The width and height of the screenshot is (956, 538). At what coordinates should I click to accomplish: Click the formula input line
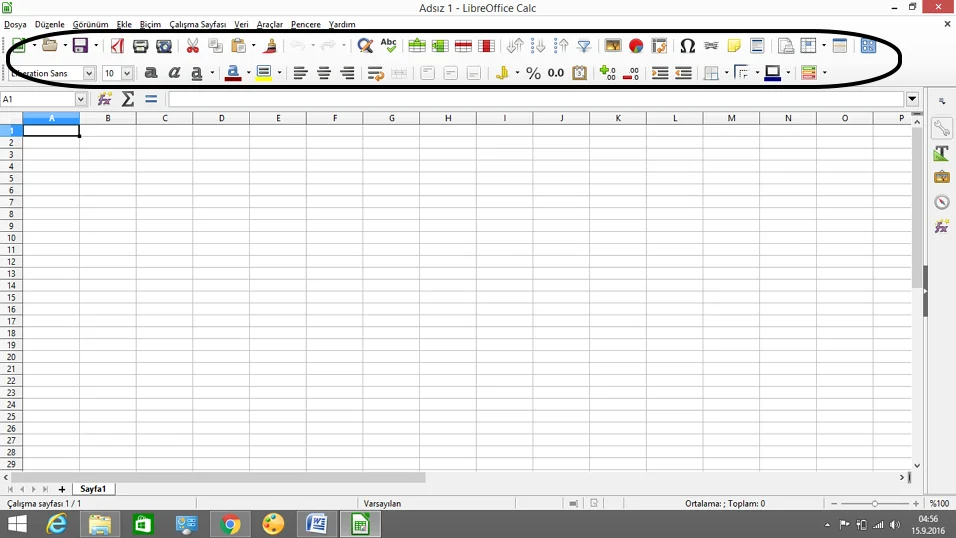click(536, 99)
